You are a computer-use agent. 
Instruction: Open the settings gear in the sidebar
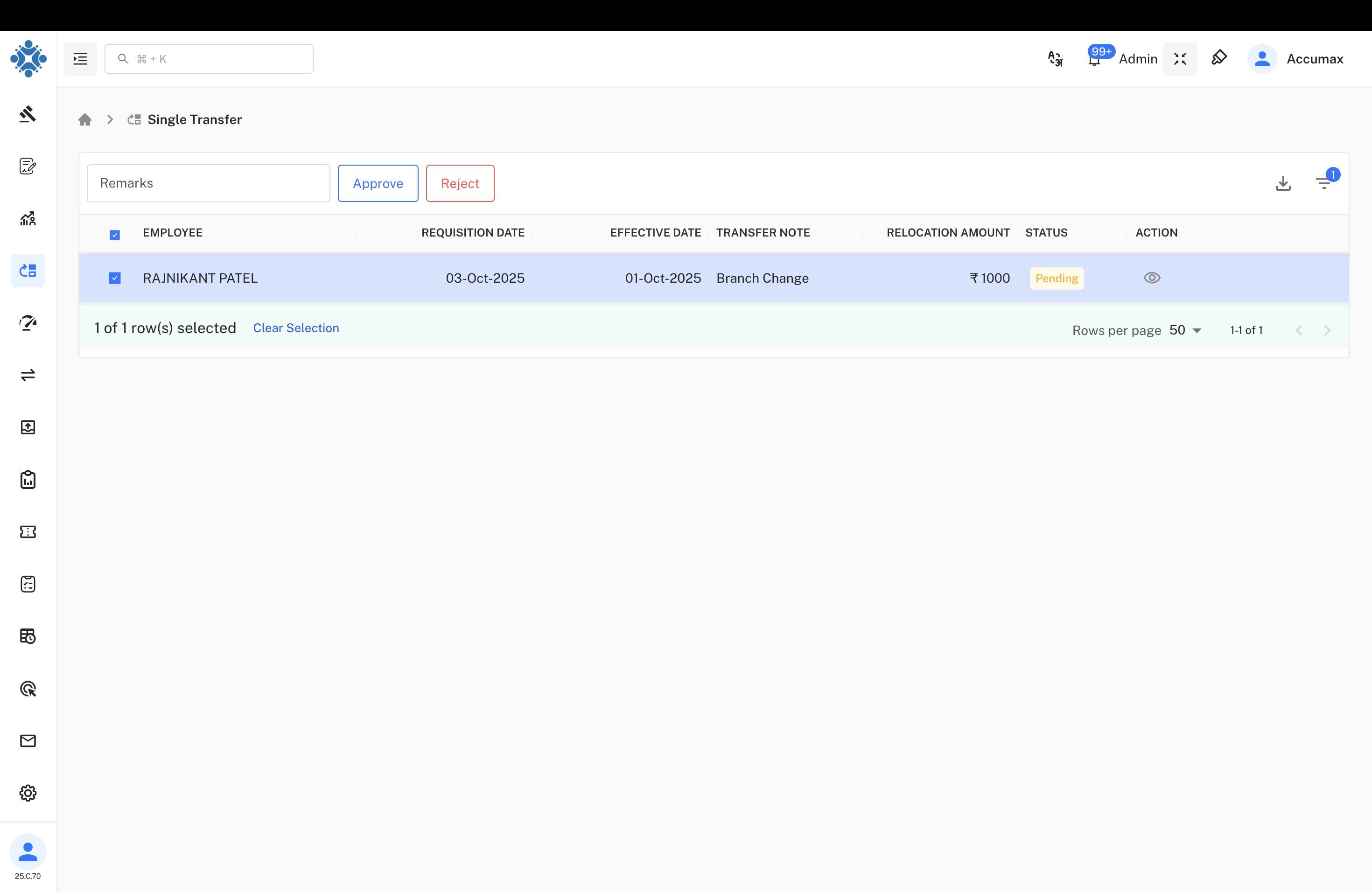tap(28, 793)
